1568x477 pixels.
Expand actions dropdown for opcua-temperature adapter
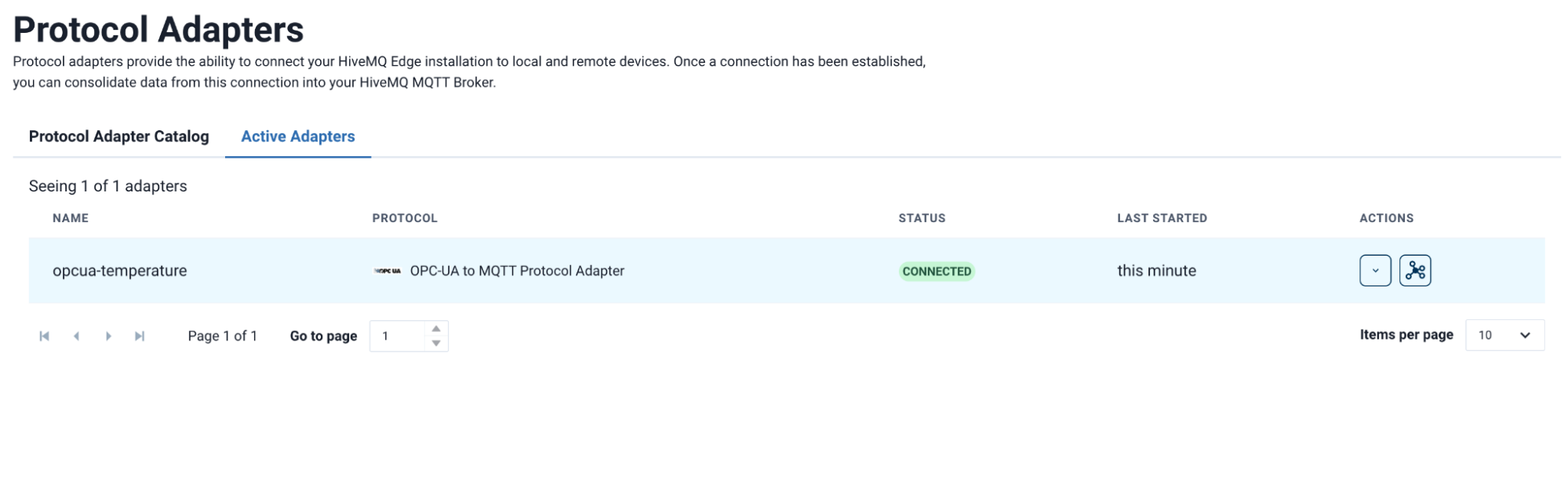coord(1375,271)
